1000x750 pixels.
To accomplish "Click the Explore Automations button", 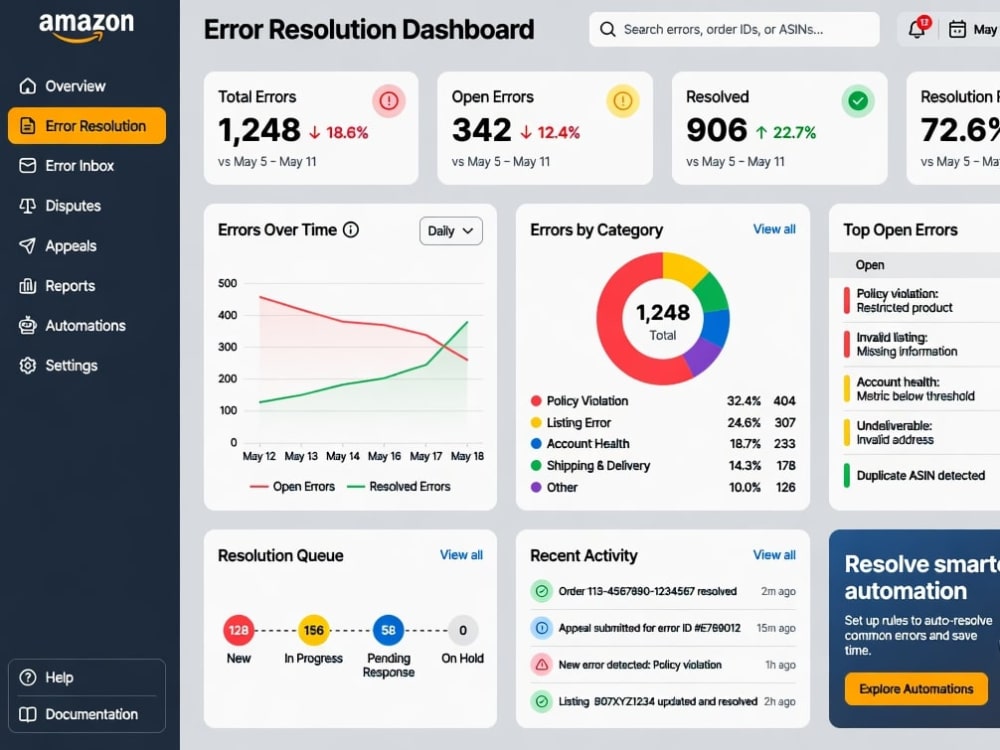I will click(916, 689).
